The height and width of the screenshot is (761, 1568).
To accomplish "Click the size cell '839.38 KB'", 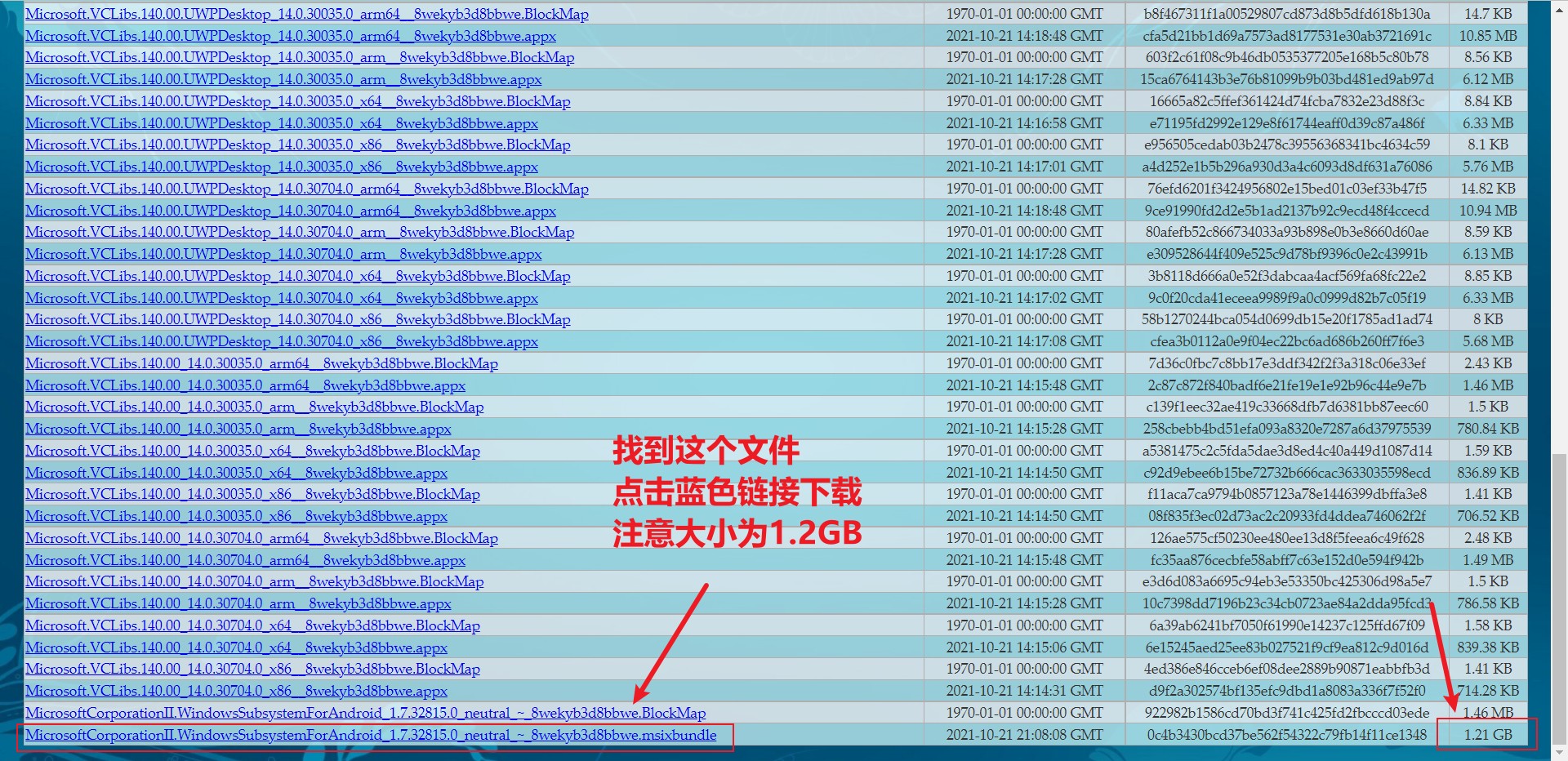I will tap(1488, 648).
